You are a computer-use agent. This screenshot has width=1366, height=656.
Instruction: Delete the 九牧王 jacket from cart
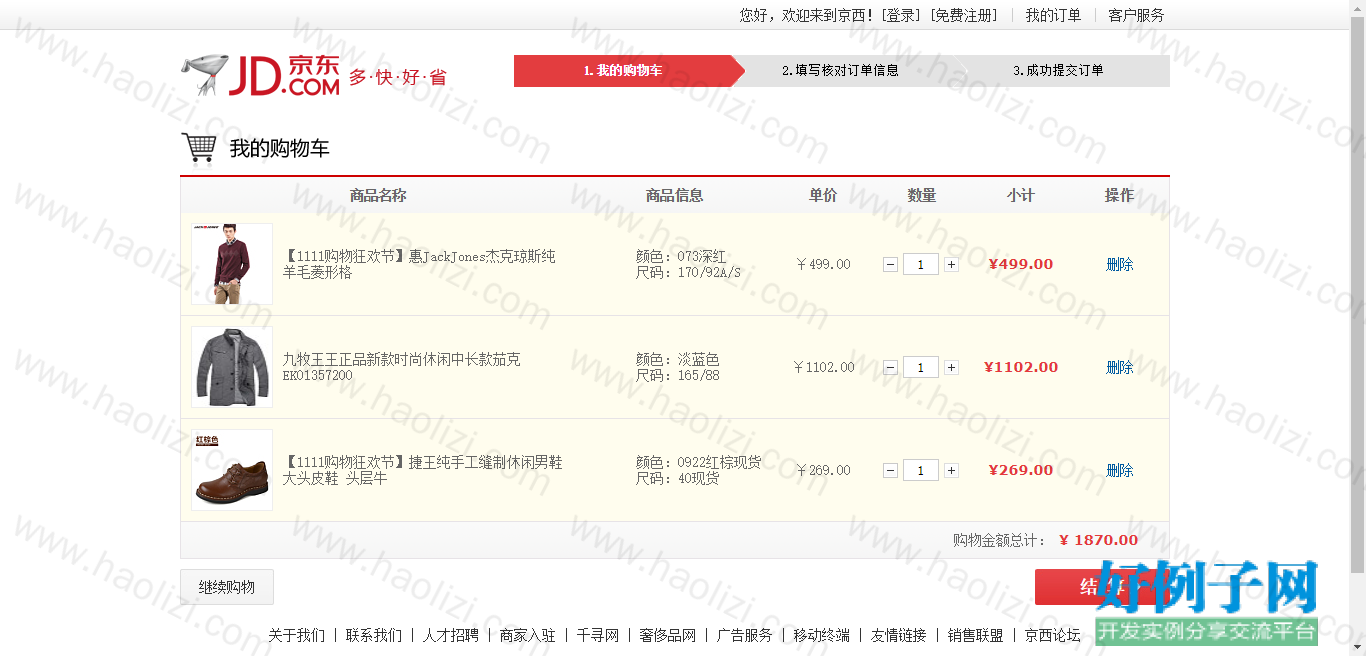coord(1120,368)
